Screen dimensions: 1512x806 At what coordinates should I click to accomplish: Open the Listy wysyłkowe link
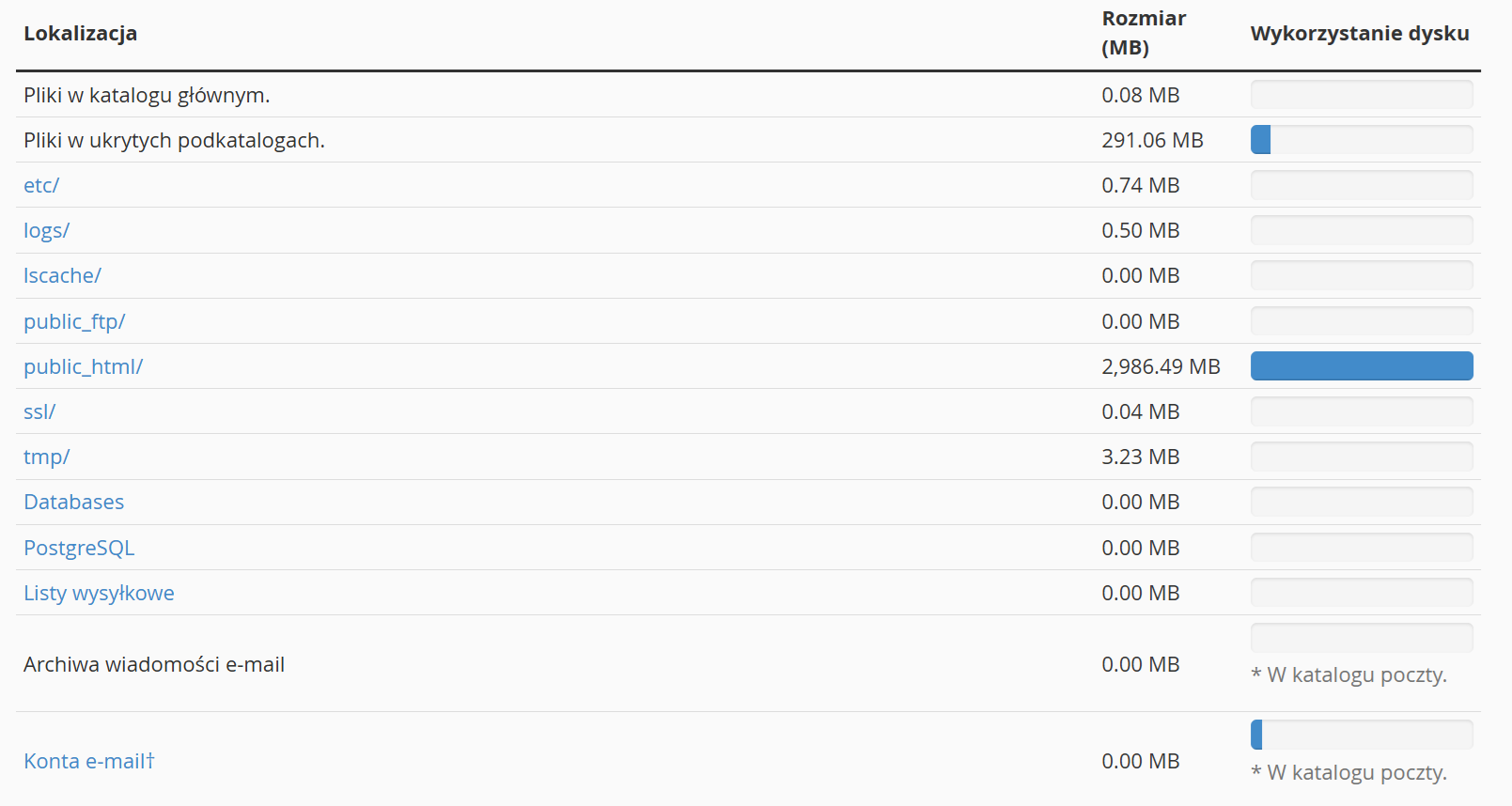pos(99,593)
